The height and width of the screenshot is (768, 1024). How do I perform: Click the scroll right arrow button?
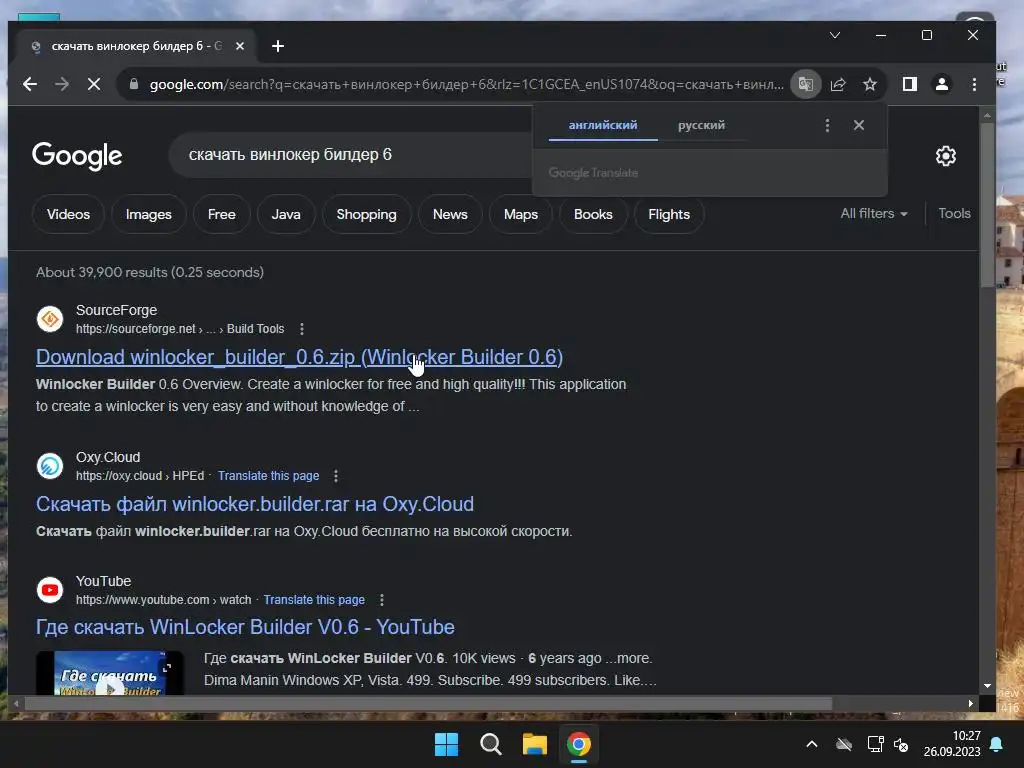970,703
